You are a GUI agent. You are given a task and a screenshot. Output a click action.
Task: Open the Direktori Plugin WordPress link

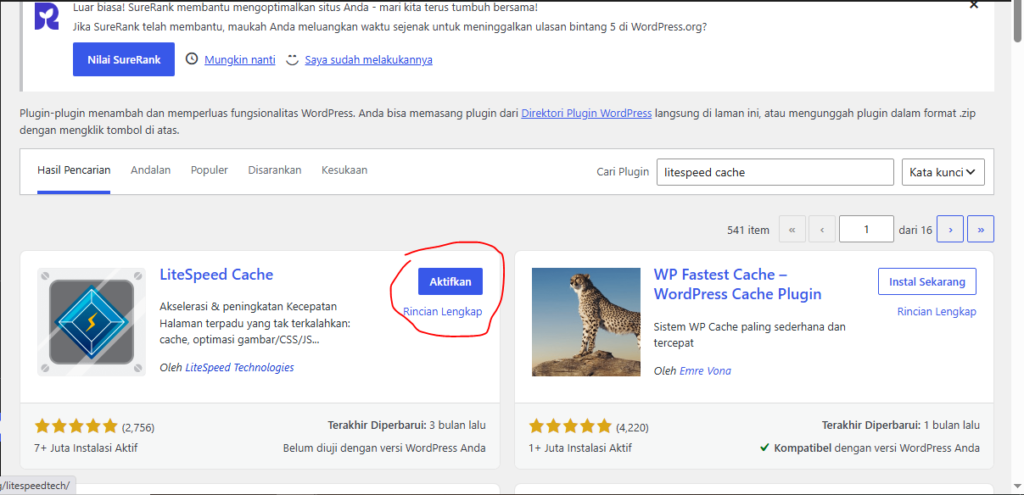point(586,113)
